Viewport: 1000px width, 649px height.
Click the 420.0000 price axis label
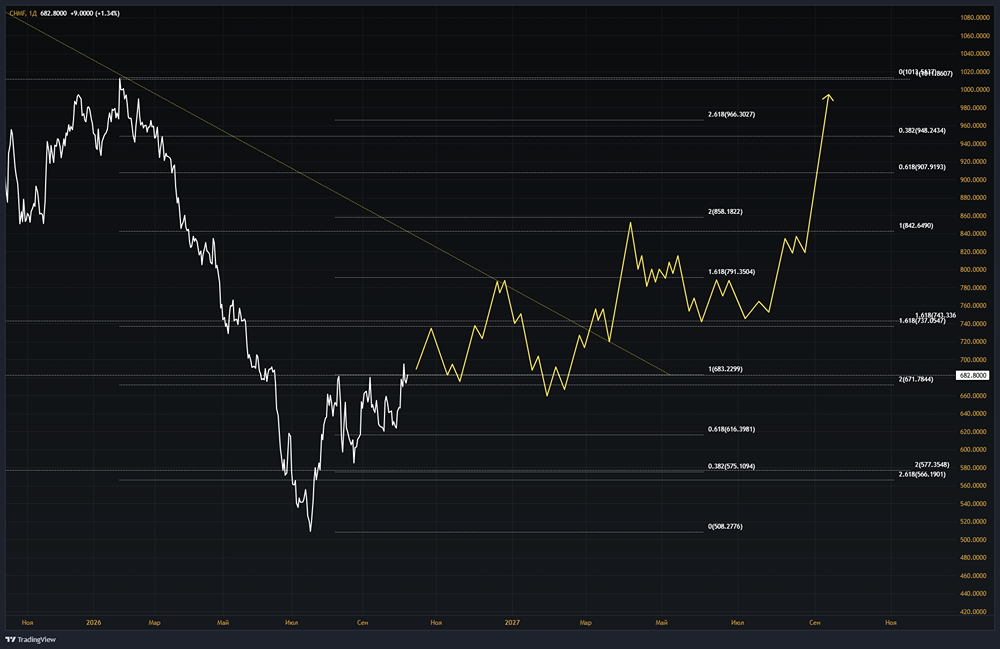point(974,611)
